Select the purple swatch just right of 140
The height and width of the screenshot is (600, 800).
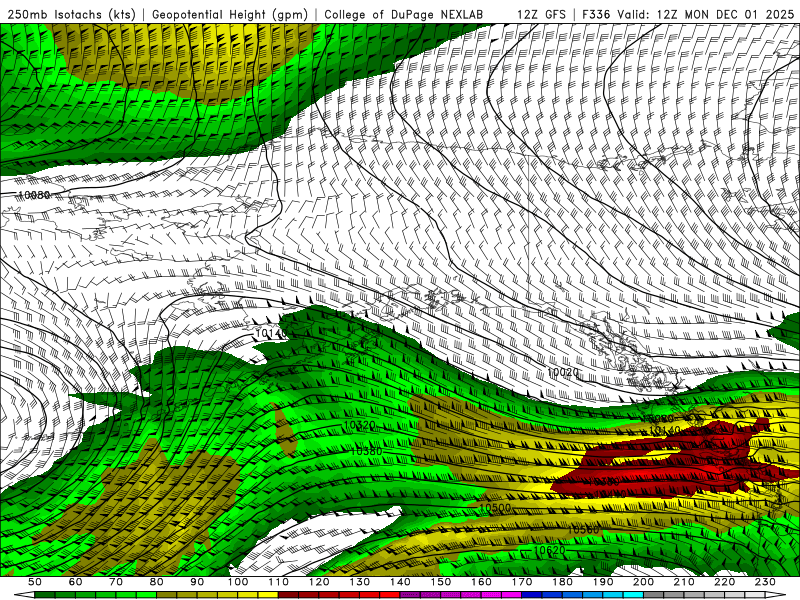click(410, 595)
